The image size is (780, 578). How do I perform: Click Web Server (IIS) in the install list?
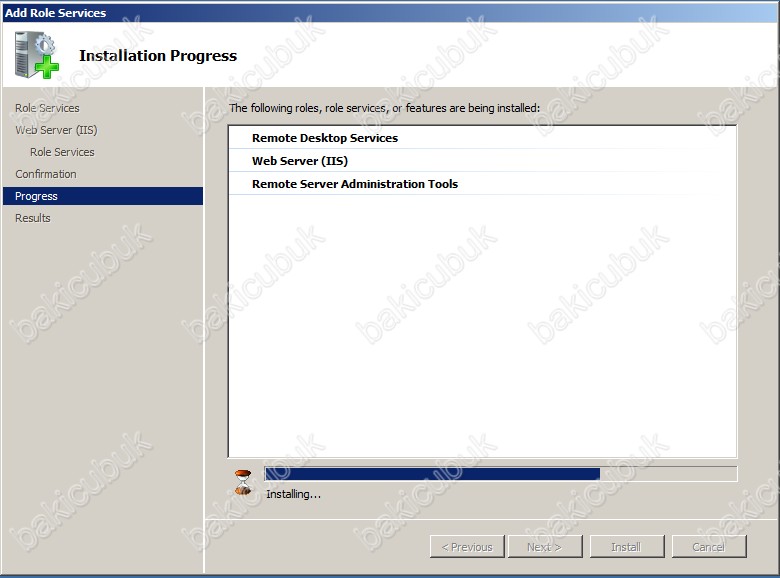click(x=300, y=161)
